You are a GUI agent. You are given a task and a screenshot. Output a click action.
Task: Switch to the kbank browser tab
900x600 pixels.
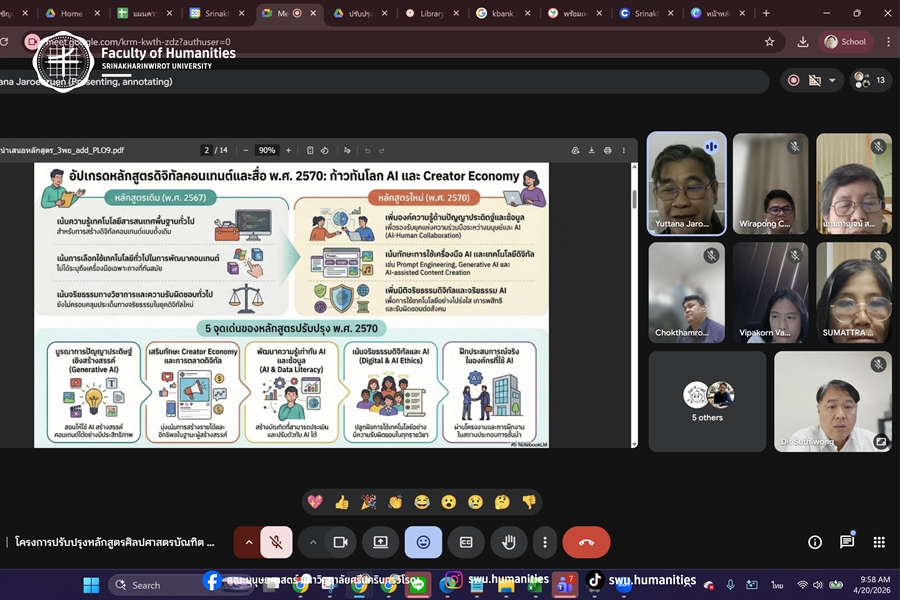click(502, 14)
